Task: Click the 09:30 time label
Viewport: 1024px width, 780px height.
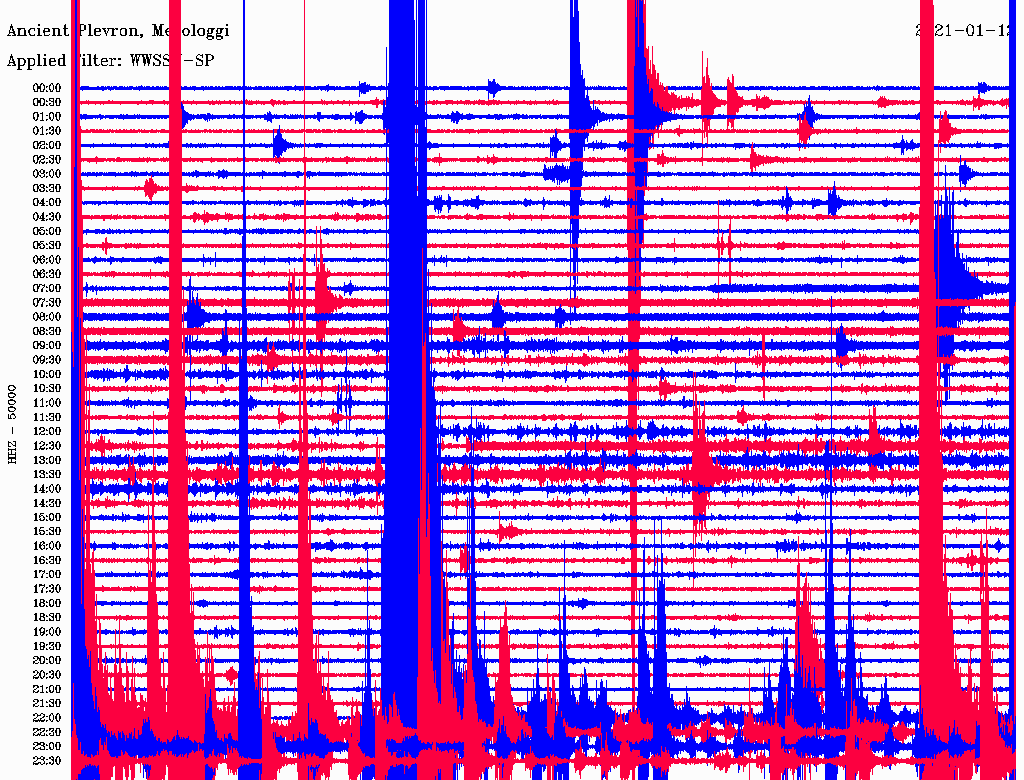Action: click(47, 360)
